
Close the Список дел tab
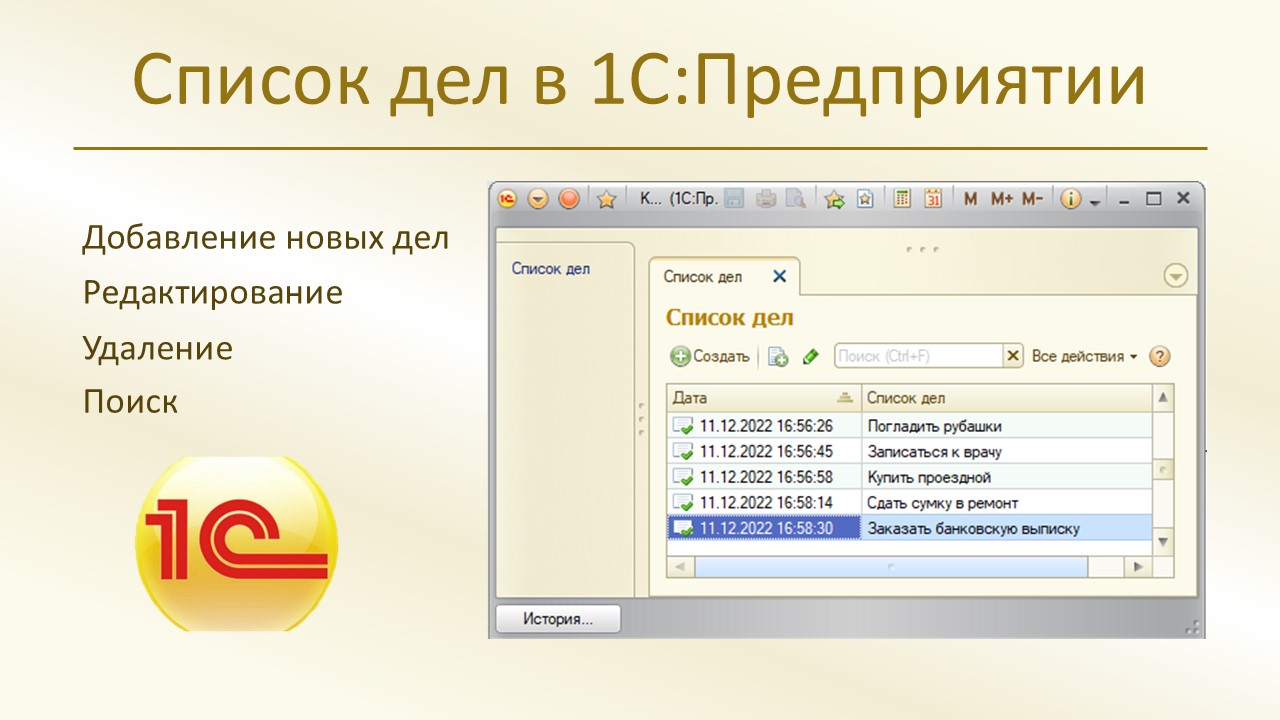tap(780, 277)
